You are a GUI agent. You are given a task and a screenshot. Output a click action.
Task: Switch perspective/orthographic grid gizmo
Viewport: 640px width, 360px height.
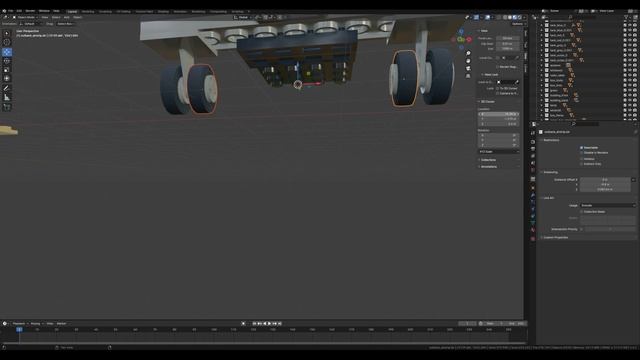click(x=468, y=76)
